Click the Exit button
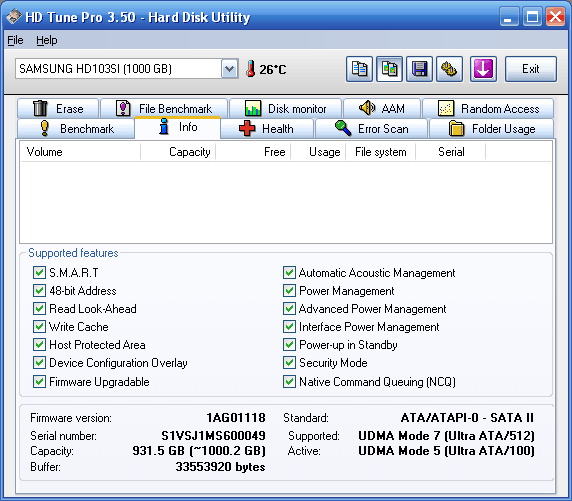The image size is (572, 501). (531, 69)
